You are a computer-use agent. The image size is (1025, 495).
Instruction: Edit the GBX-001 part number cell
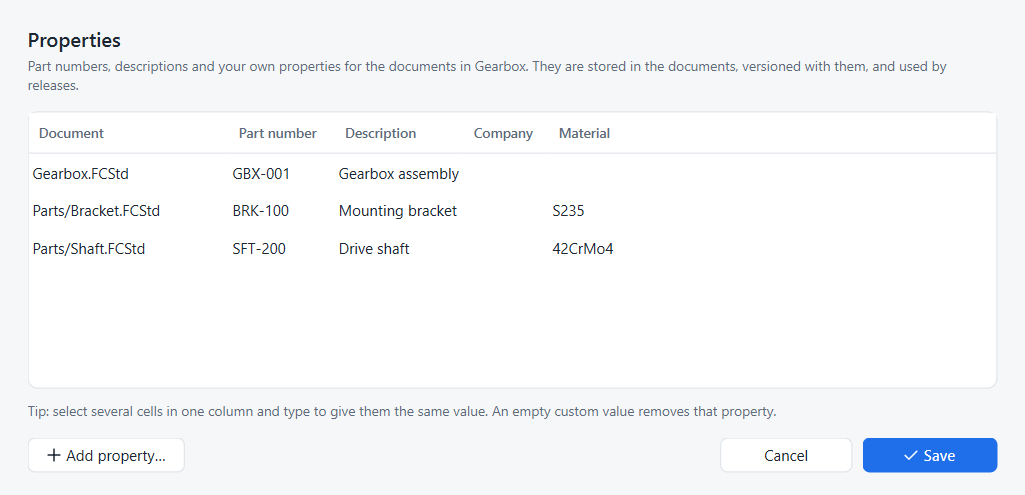point(282,174)
